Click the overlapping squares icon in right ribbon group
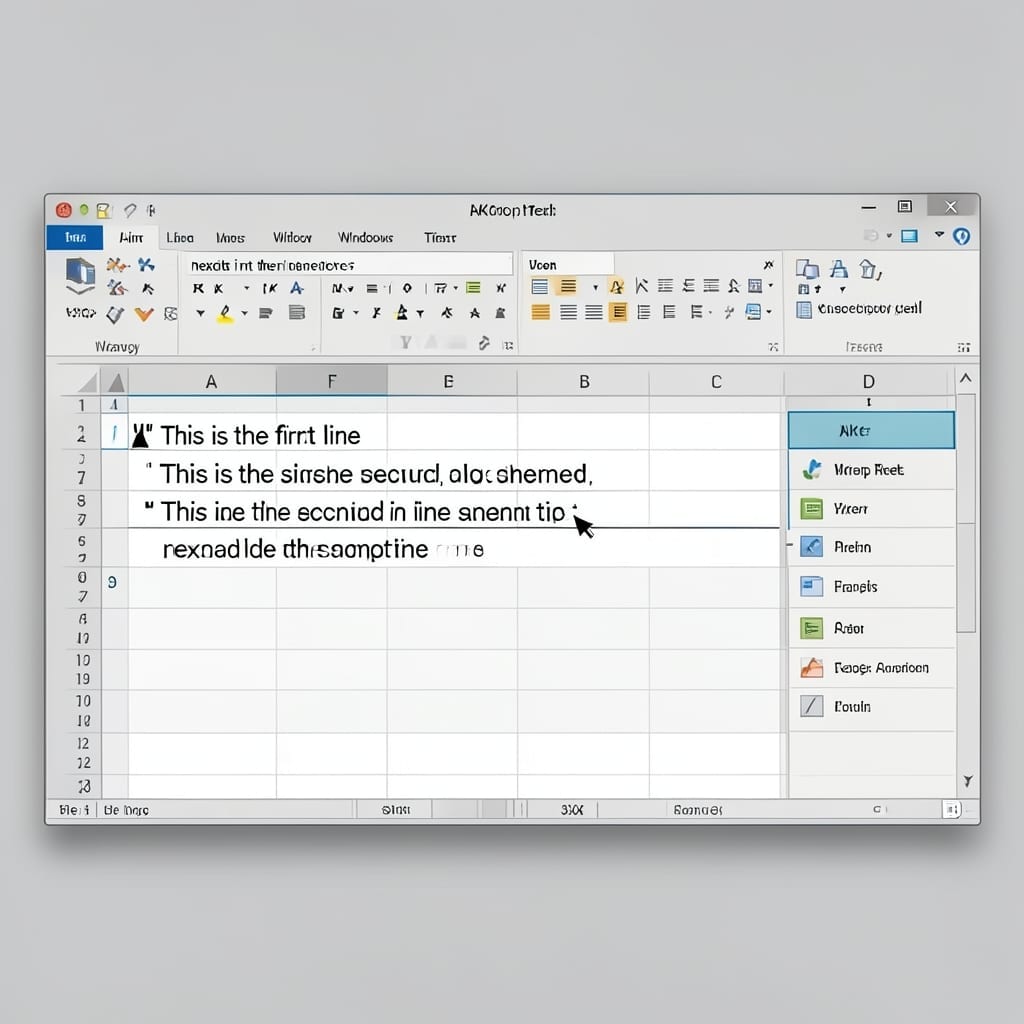Viewport: 1024px width, 1024px height. 807,268
